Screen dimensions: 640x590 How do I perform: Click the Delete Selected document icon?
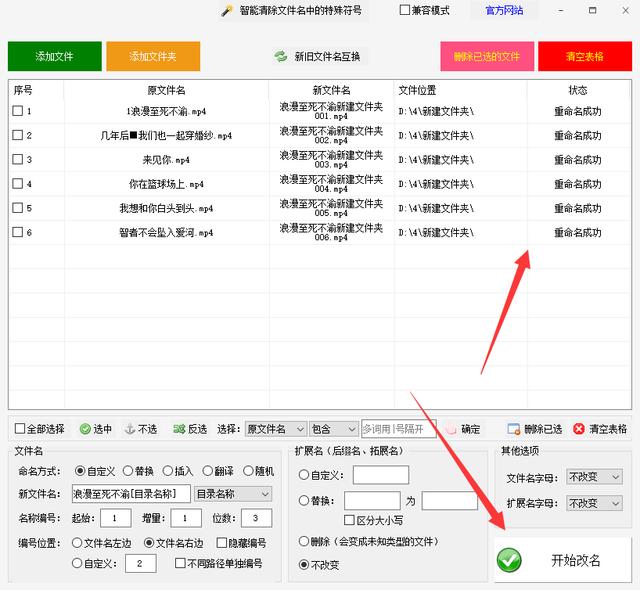point(513,429)
